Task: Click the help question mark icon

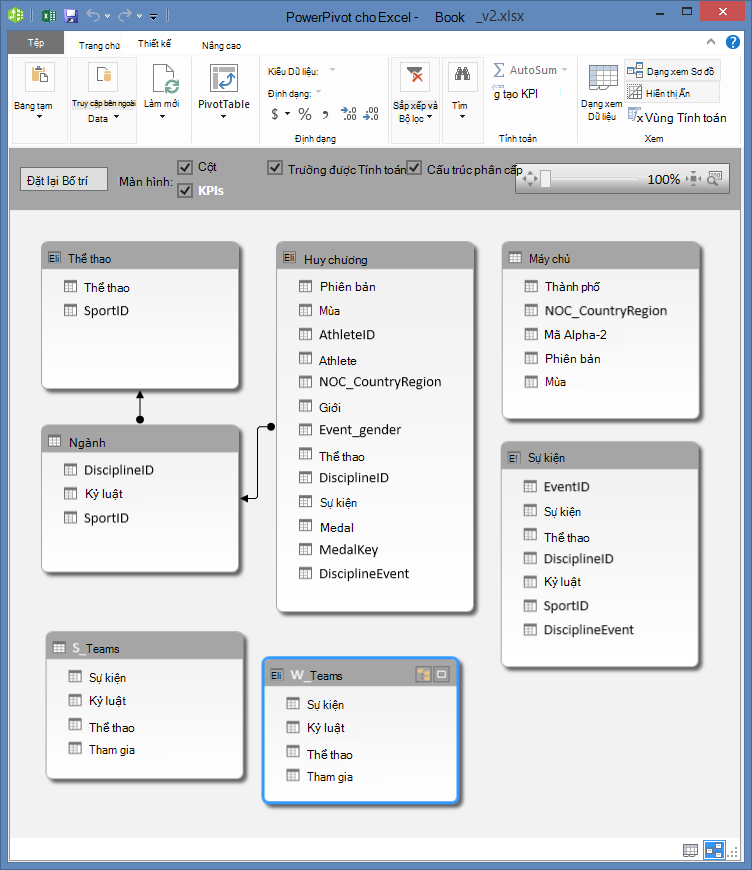Action: [x=733, y=42]
